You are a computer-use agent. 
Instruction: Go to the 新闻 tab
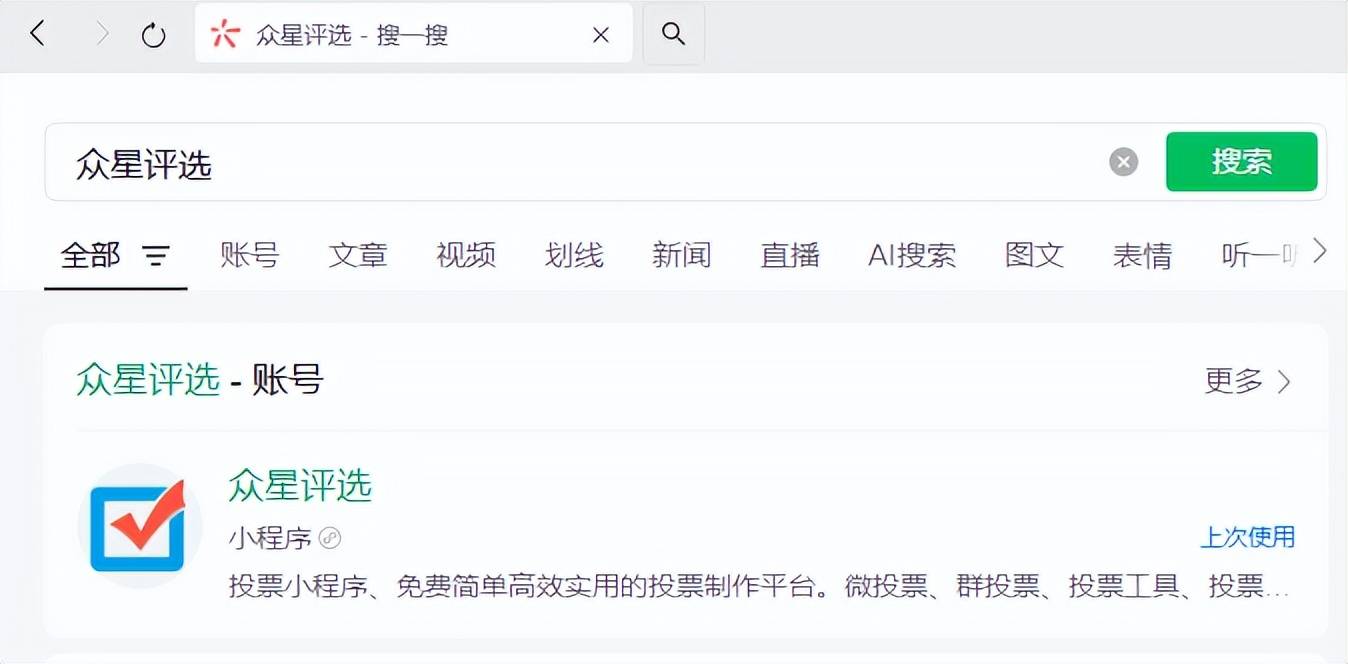(681, 256)
